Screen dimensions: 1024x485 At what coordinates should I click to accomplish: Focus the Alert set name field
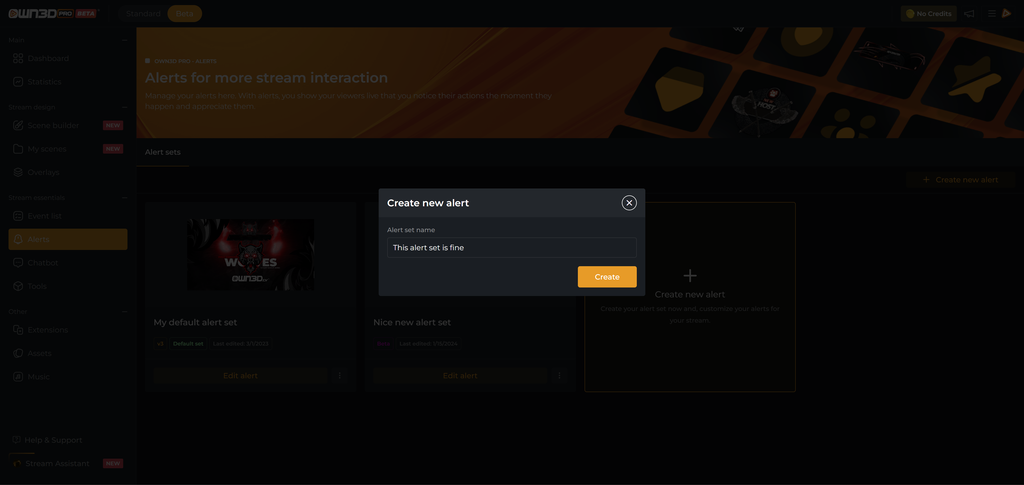(511, 248)
